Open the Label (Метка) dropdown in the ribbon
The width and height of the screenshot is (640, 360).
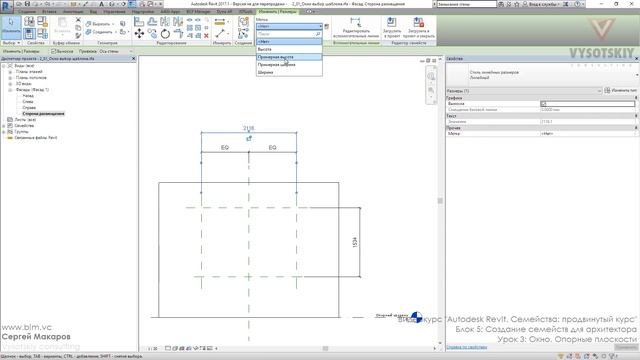tap(289, 26)
